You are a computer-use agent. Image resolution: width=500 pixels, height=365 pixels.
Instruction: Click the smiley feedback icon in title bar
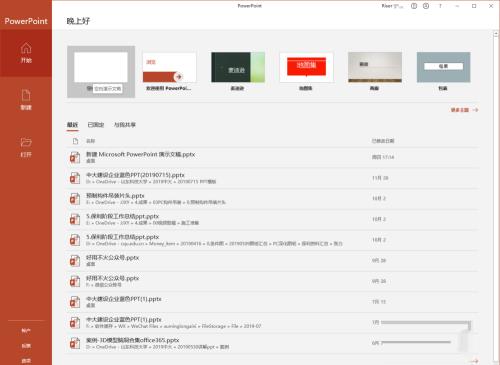[x=414, y=6]
